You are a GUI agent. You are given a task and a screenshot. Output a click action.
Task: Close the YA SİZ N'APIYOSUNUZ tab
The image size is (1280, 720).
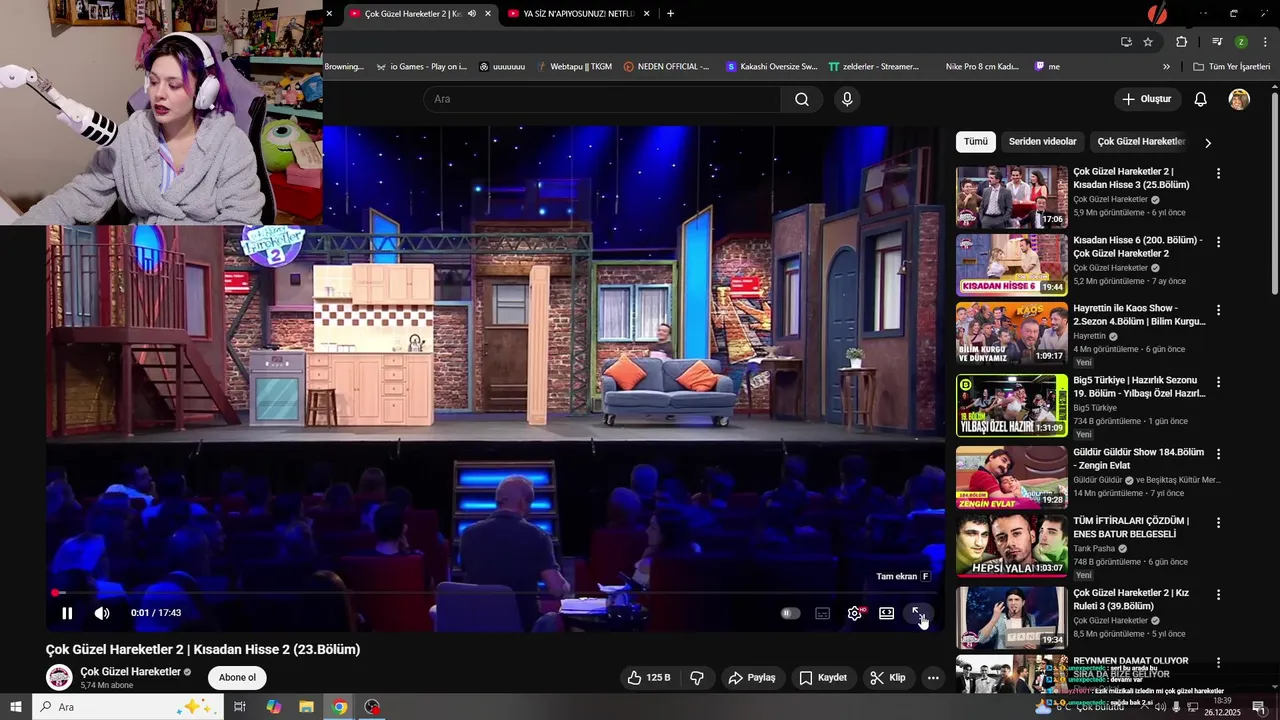point(647,14)
